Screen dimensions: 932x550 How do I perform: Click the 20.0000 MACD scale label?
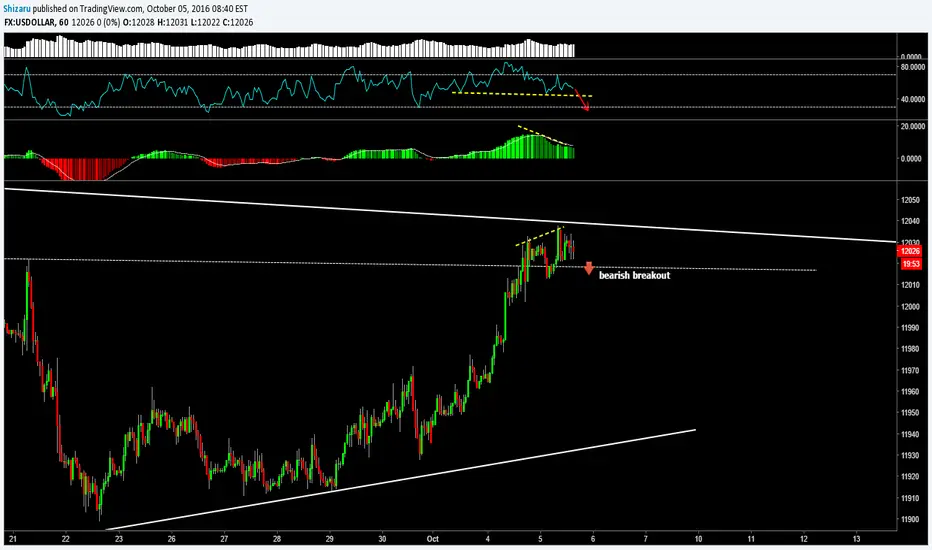[912, 126]
